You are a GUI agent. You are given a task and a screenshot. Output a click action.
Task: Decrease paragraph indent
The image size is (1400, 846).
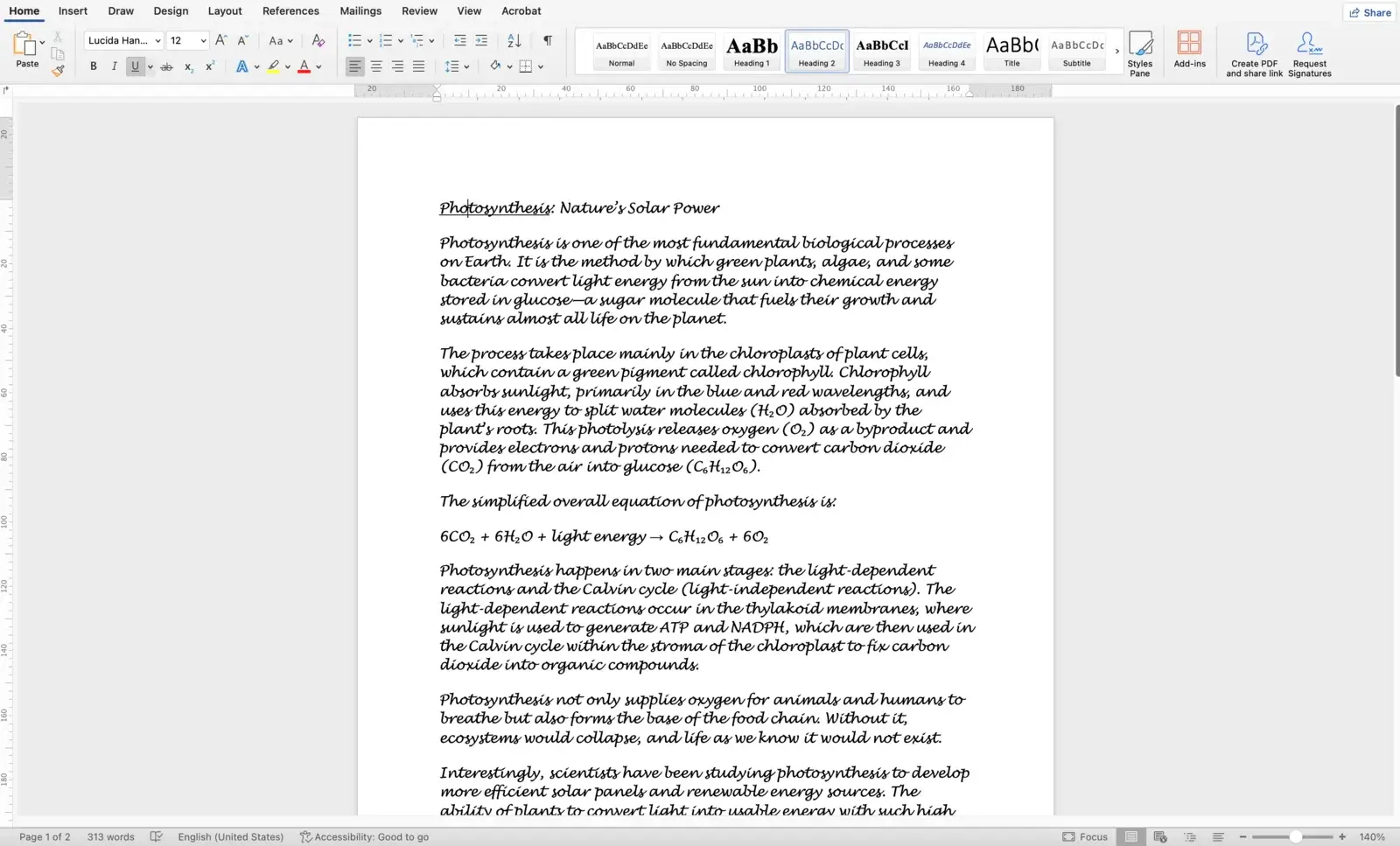coord(460,40)
